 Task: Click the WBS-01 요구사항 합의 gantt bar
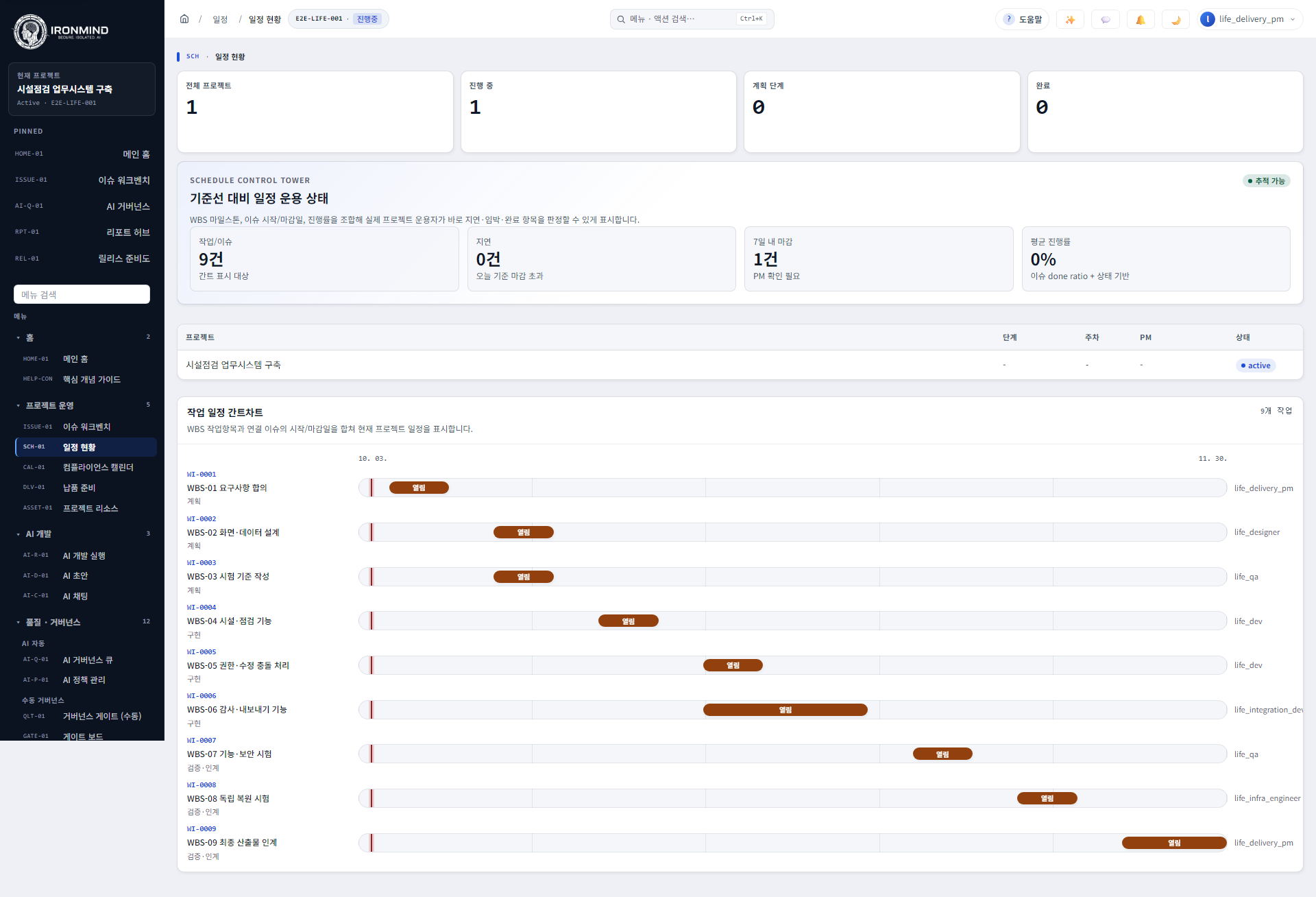point(419,488)
